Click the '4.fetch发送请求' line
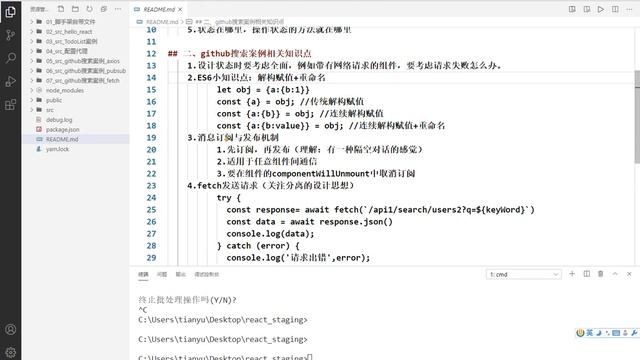The image size is (640, 360). [271, 186]
